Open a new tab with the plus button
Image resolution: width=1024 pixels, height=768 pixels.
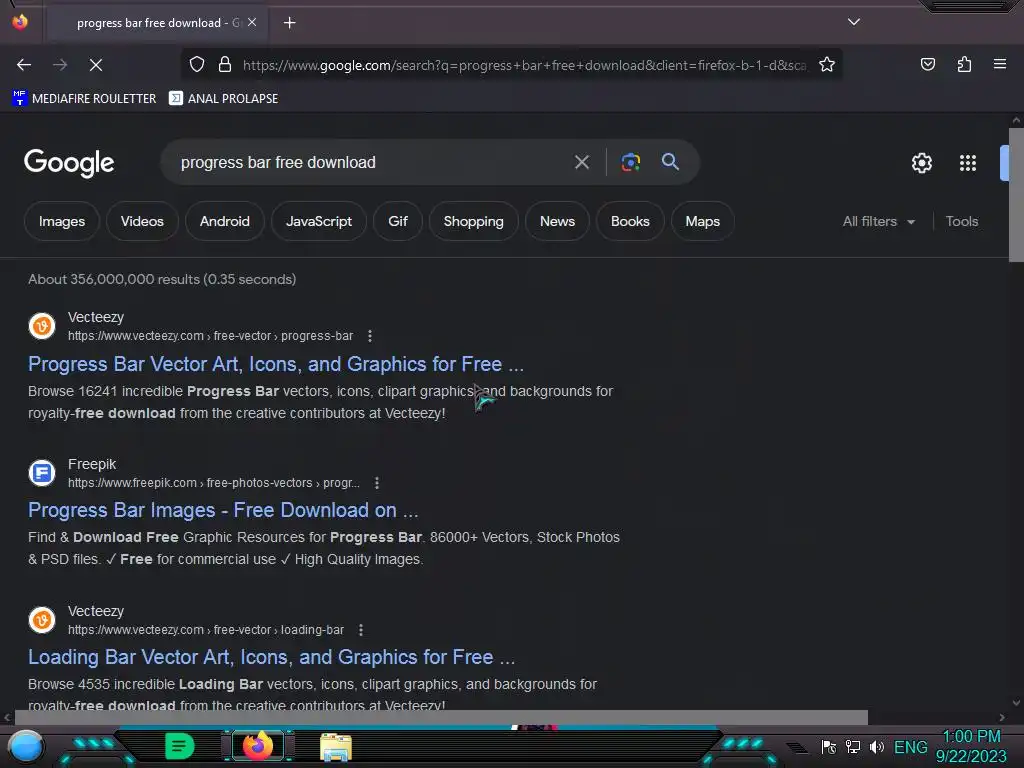[x=289, y=23]
